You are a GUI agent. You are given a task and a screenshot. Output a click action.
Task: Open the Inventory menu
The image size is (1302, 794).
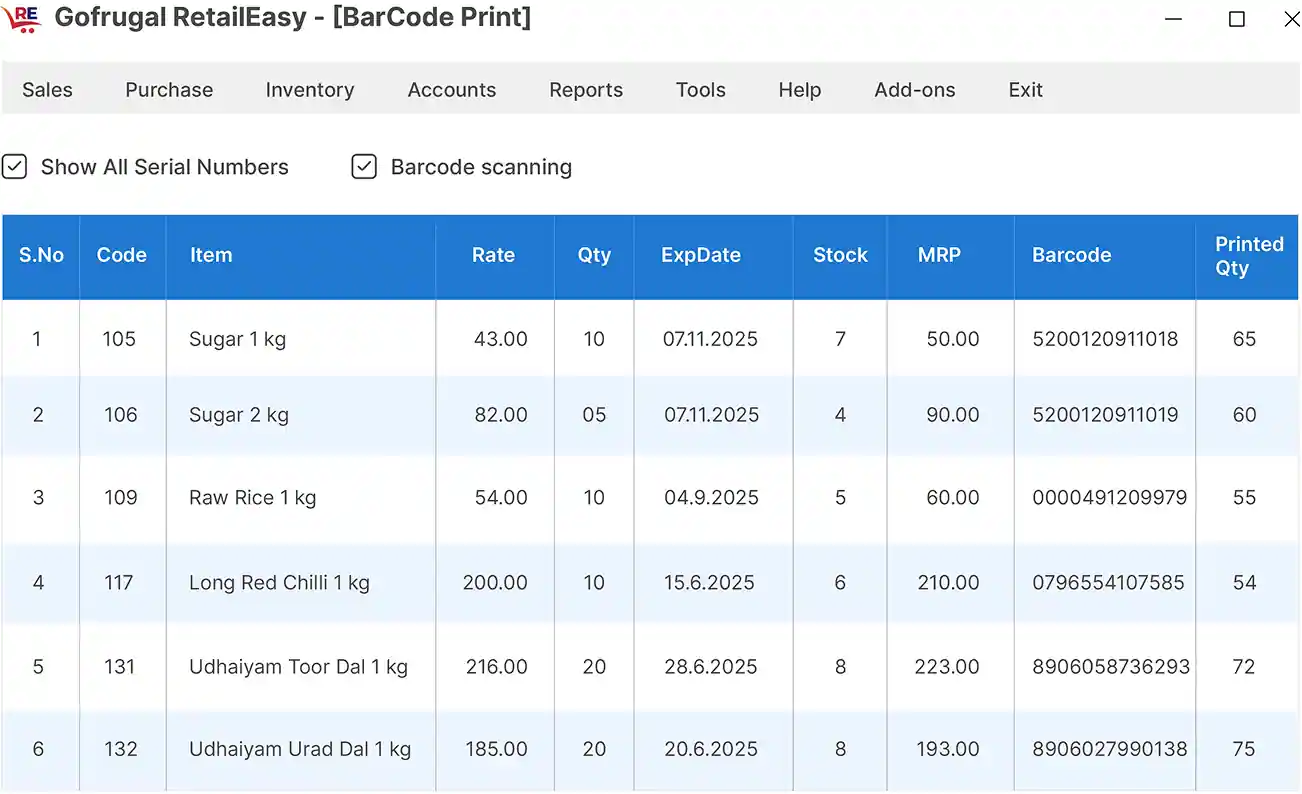[310, 89]
